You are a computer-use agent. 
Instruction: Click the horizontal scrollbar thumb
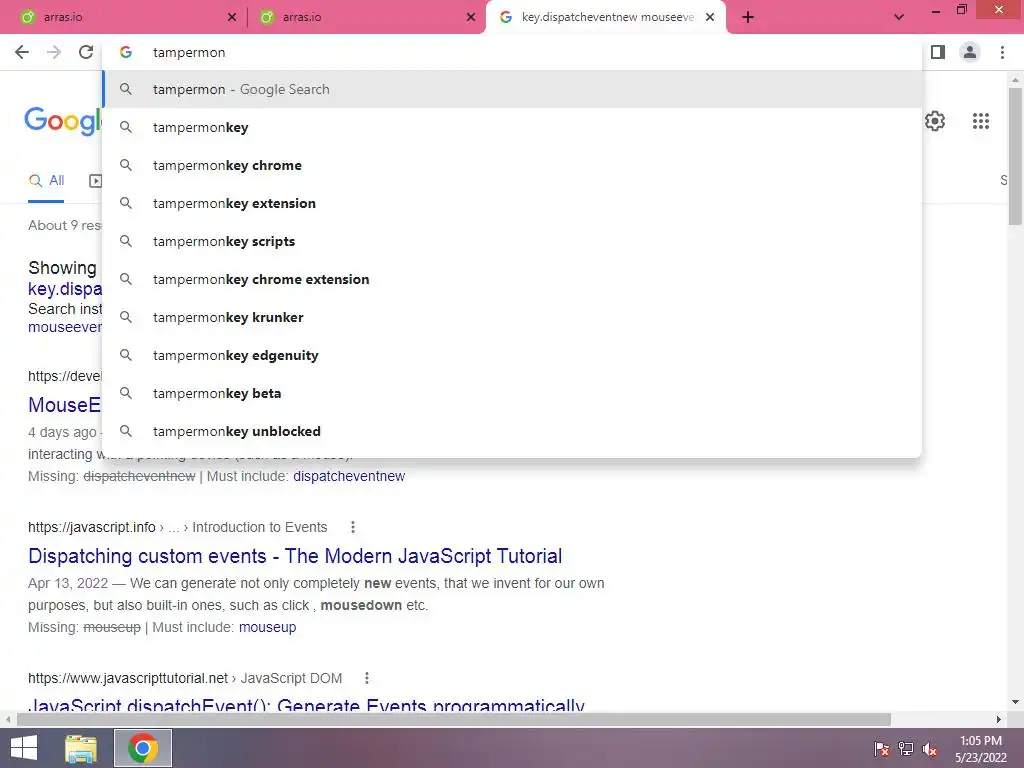click(x=454, y=719)
